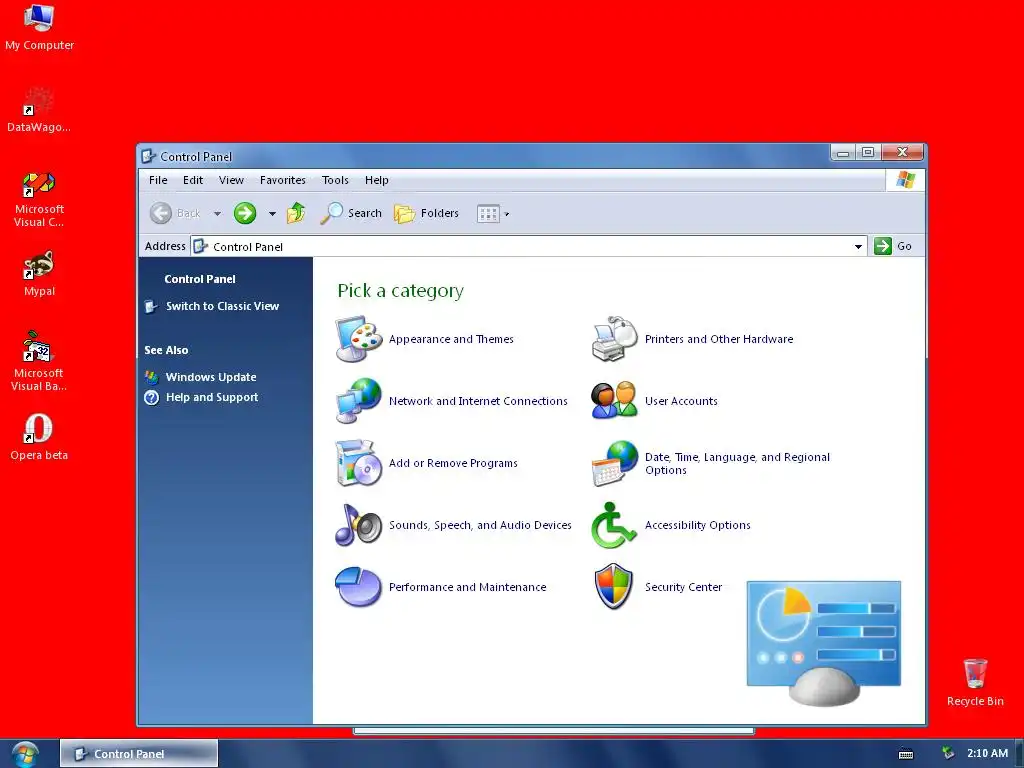The image size is (1024, 768).
Task: Open the View menu
Action: tap(231, 180)
